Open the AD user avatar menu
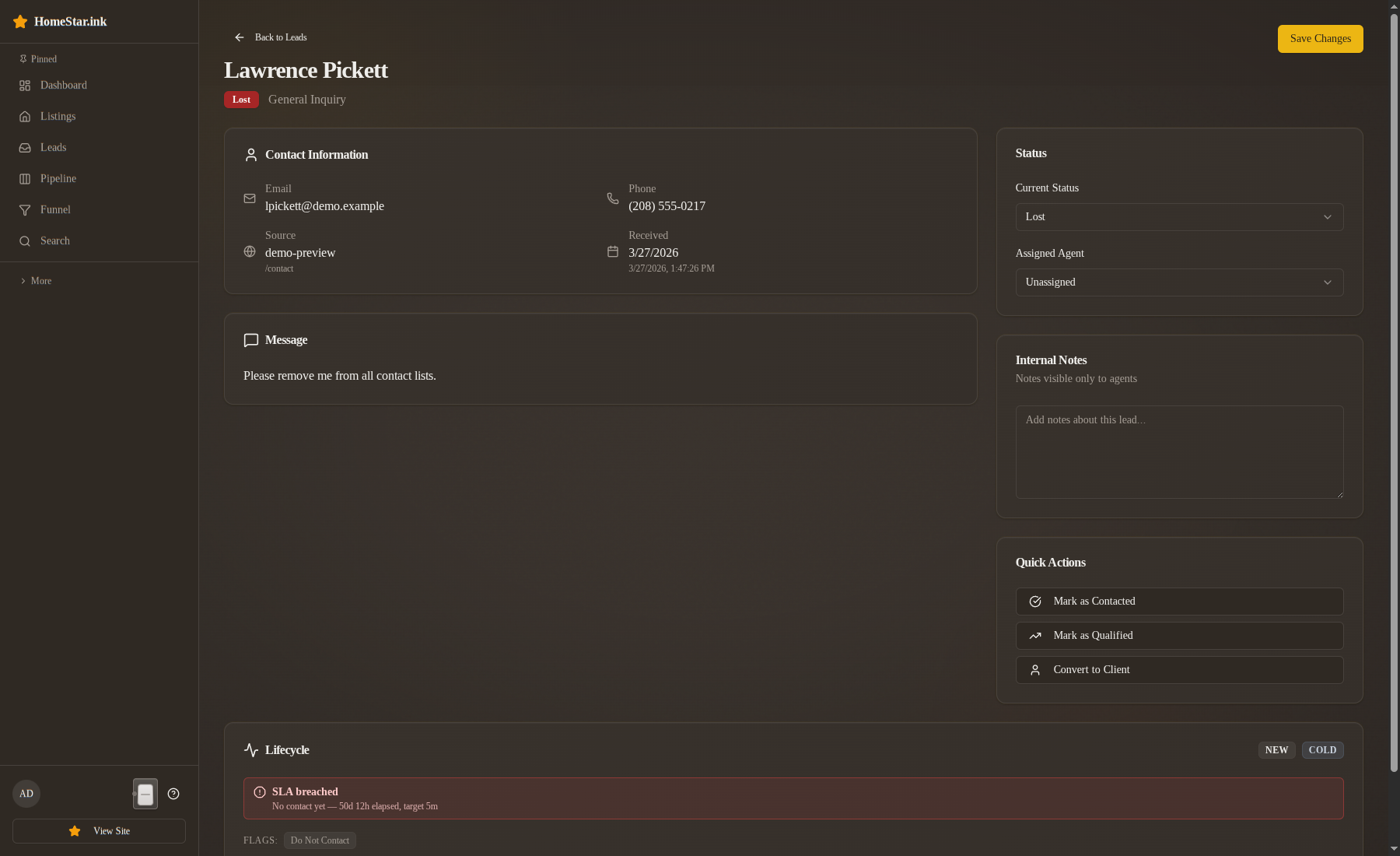The height and width of the screenshot is (856, 1400). pos(26,794)
